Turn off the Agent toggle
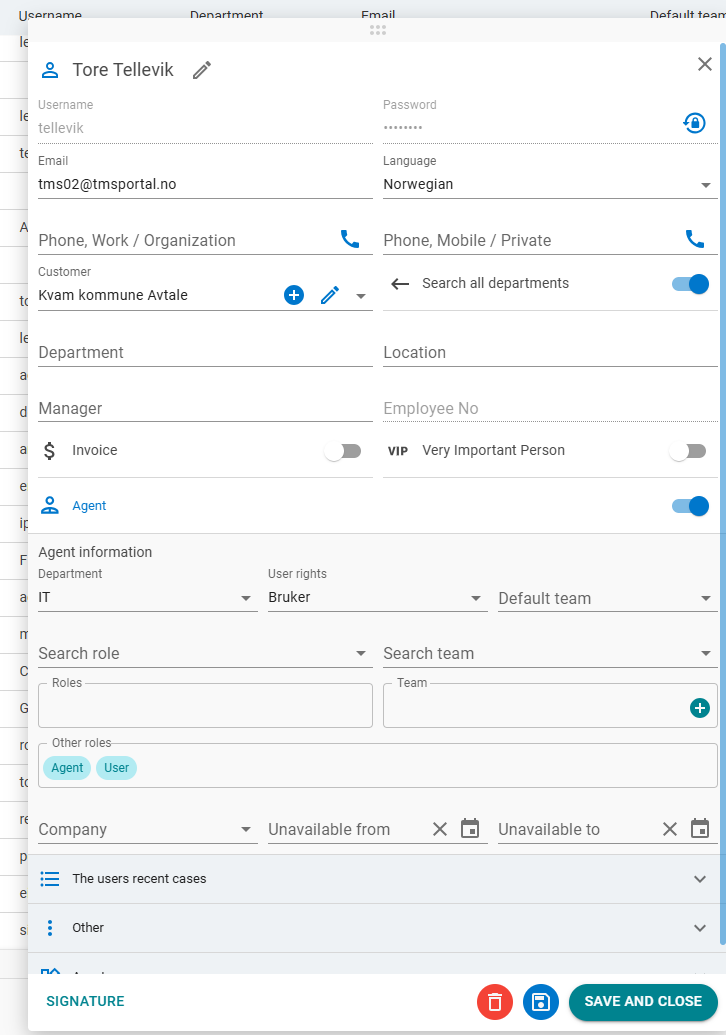This screenshot has width=726, height=1035. tap(690, 506)
